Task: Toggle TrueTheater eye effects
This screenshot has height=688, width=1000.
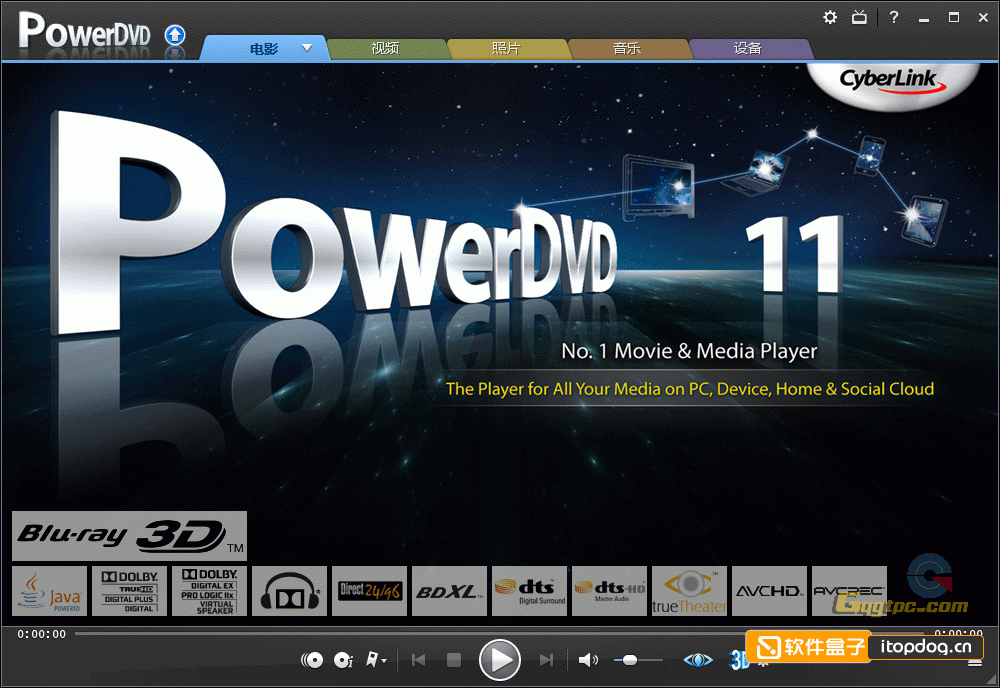Action: 698,660
